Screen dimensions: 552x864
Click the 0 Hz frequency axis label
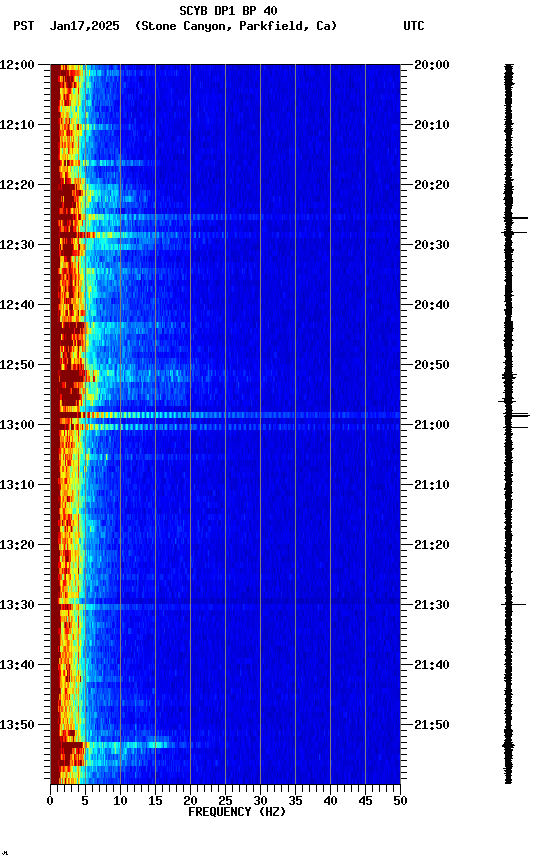(x=50, y=801)
